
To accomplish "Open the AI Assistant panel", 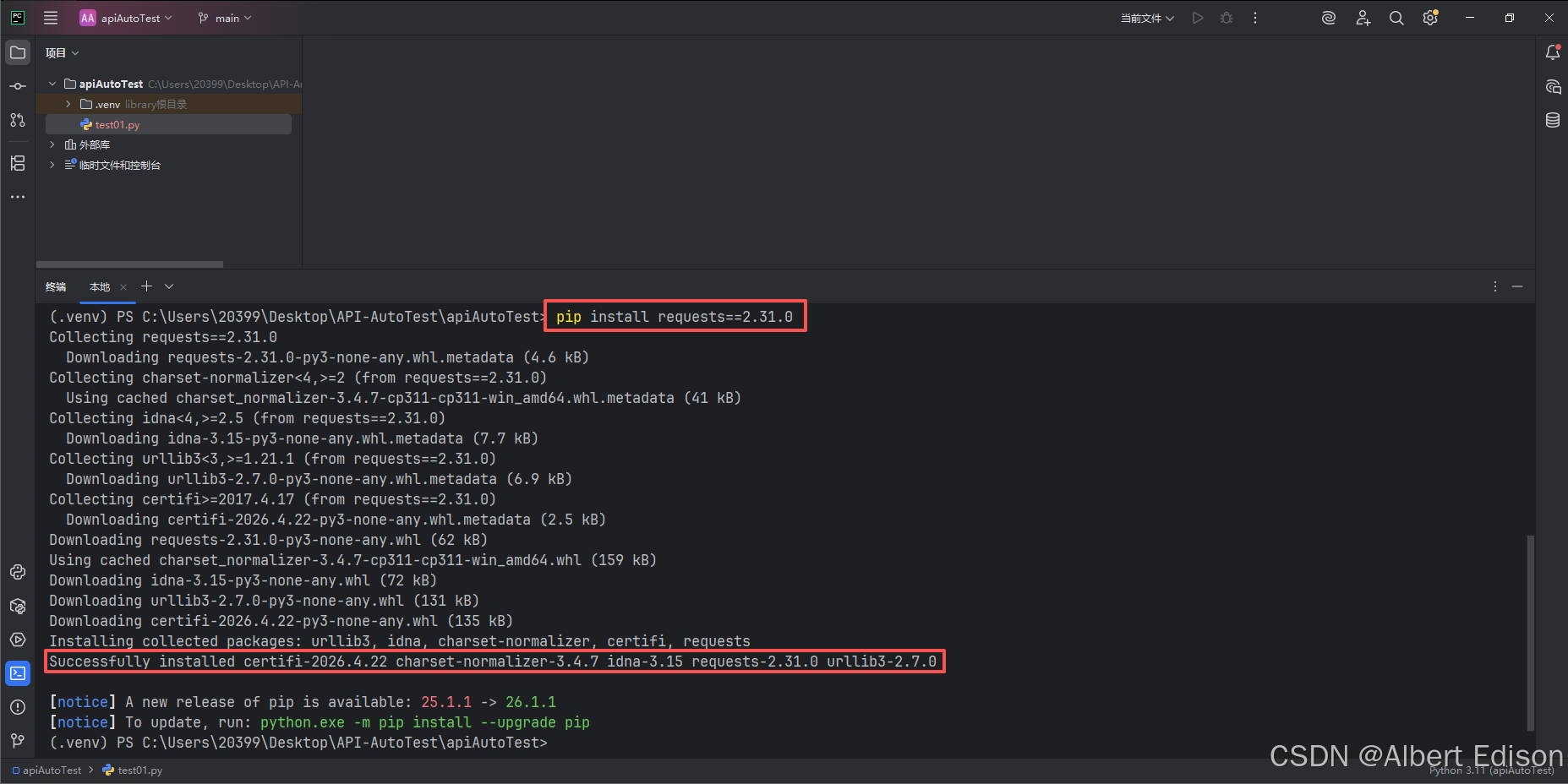I will point(1553,86).
